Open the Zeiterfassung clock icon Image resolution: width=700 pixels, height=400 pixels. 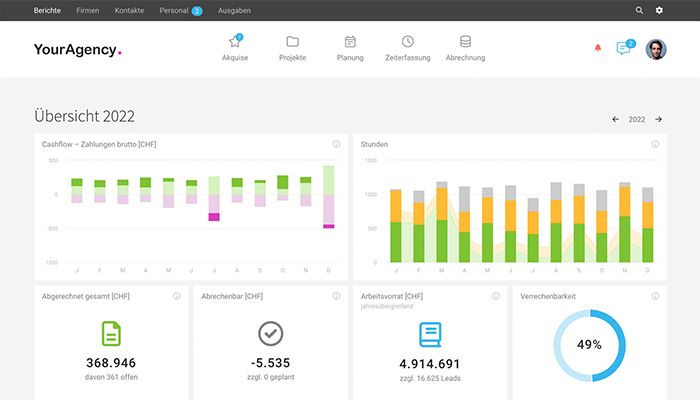pos(408,42)
